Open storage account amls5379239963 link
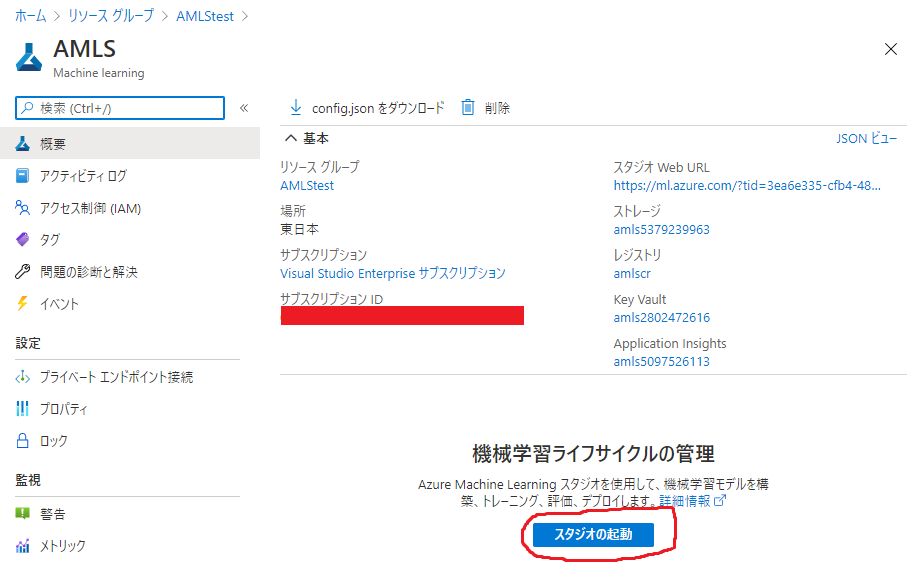The width and height of the screenshot is (921, 565). click(x=661, y=230)
